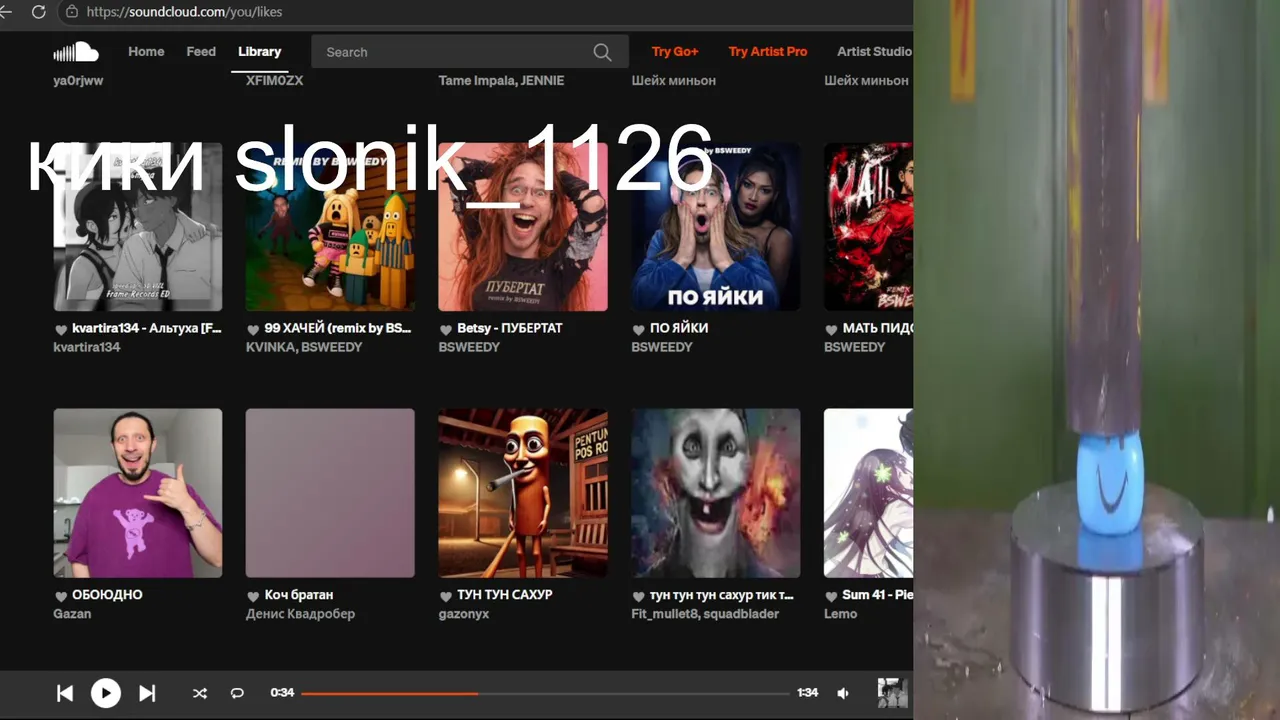Open the Artist Studio menu item
This screenshot has height=720, width=1280.
[874, 52]
